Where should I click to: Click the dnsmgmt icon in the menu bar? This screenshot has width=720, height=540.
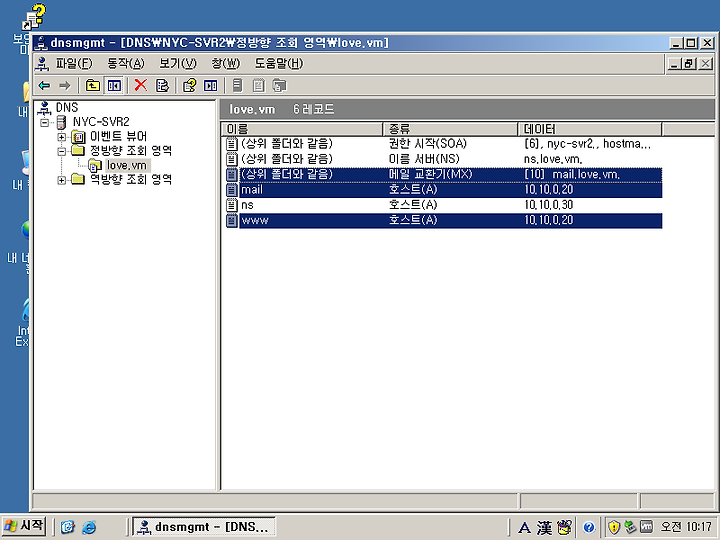click(42, 64)
